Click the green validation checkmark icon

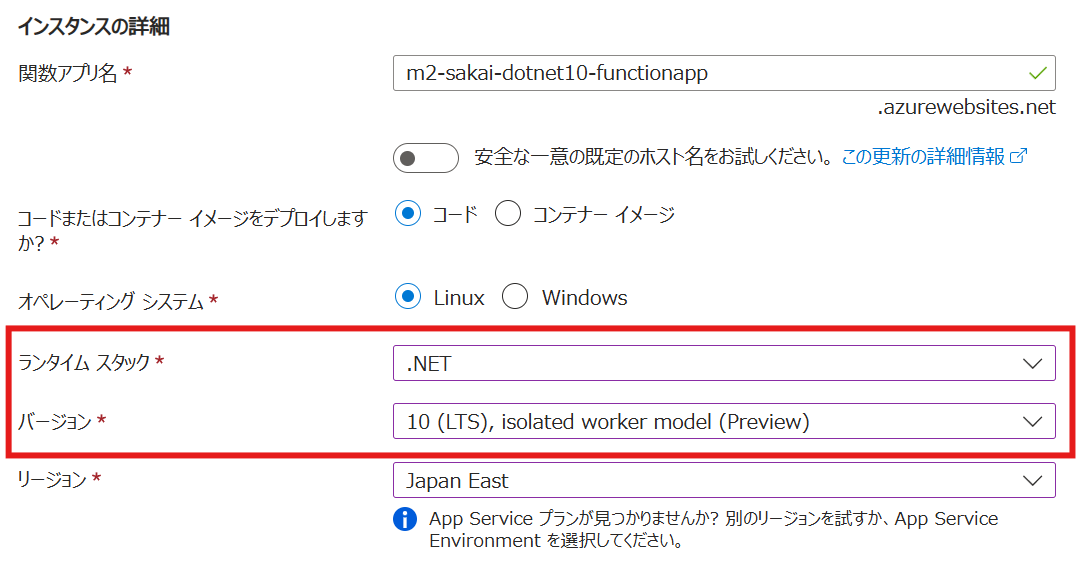point(1037,73)
